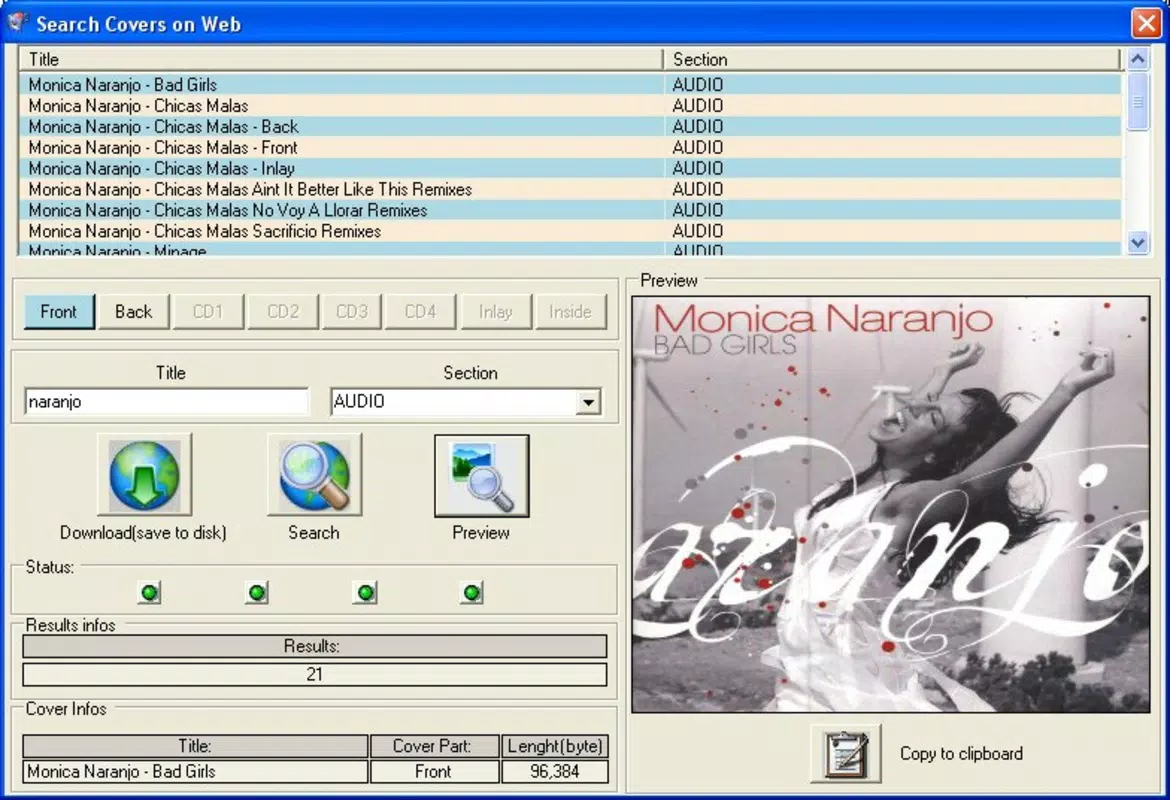This screenshot has width=1170, height=800.
Task: Click the results list scroll down arrow
Action: coord(1137,242)
